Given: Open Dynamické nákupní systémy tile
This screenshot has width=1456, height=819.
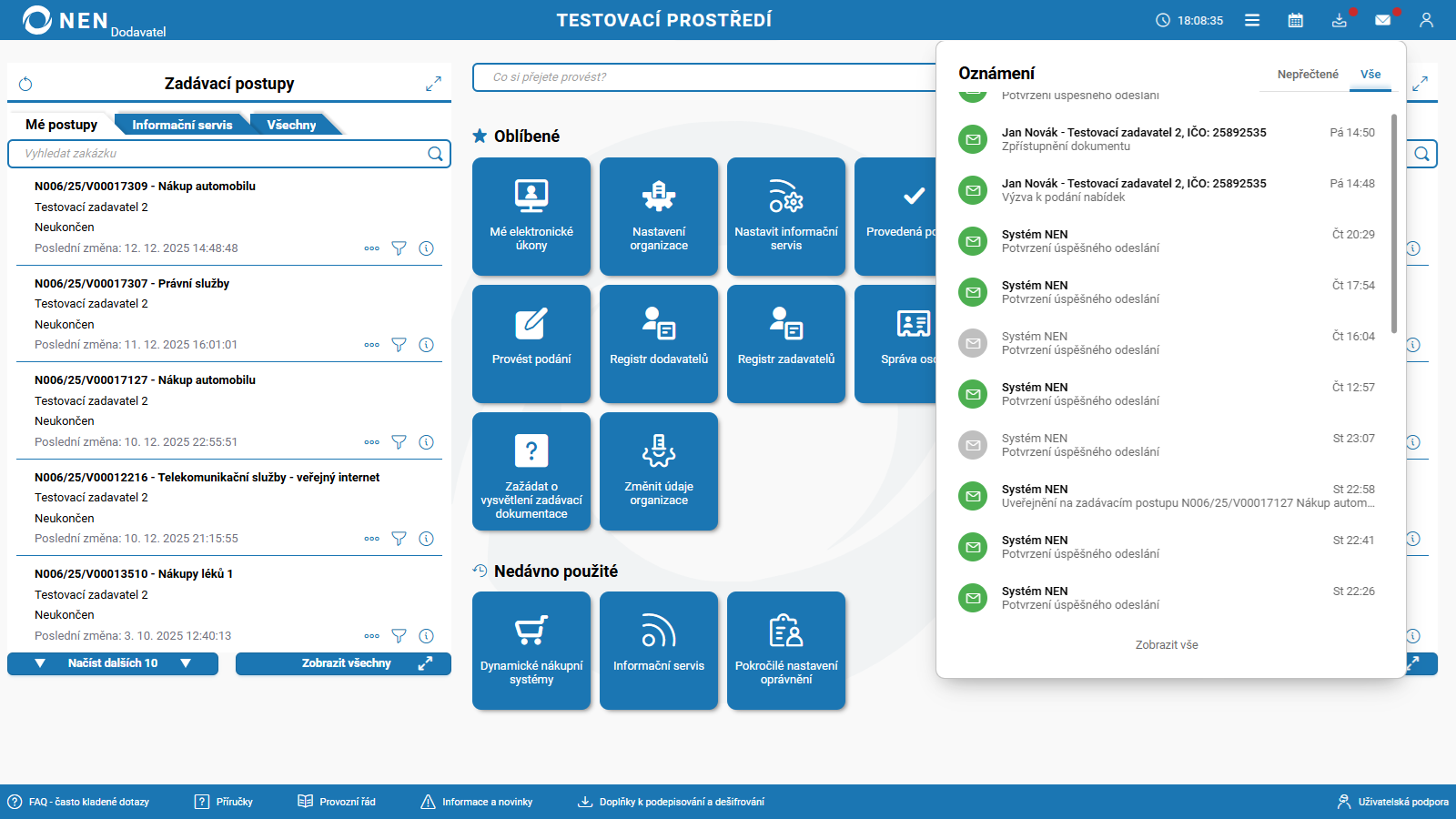Looking at the screenshot, I should [531, 650].
